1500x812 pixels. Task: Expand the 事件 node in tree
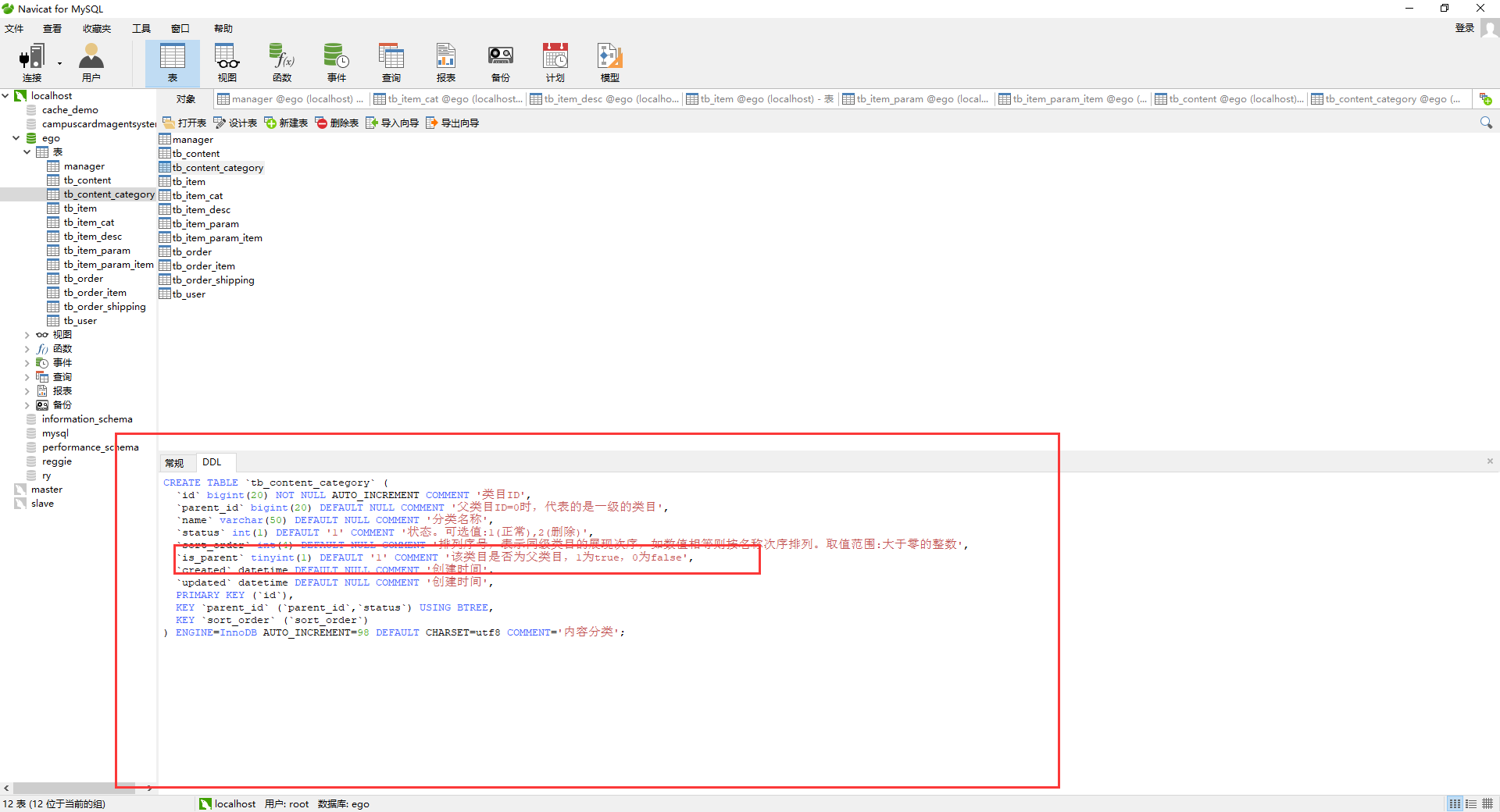pos(27,363)
